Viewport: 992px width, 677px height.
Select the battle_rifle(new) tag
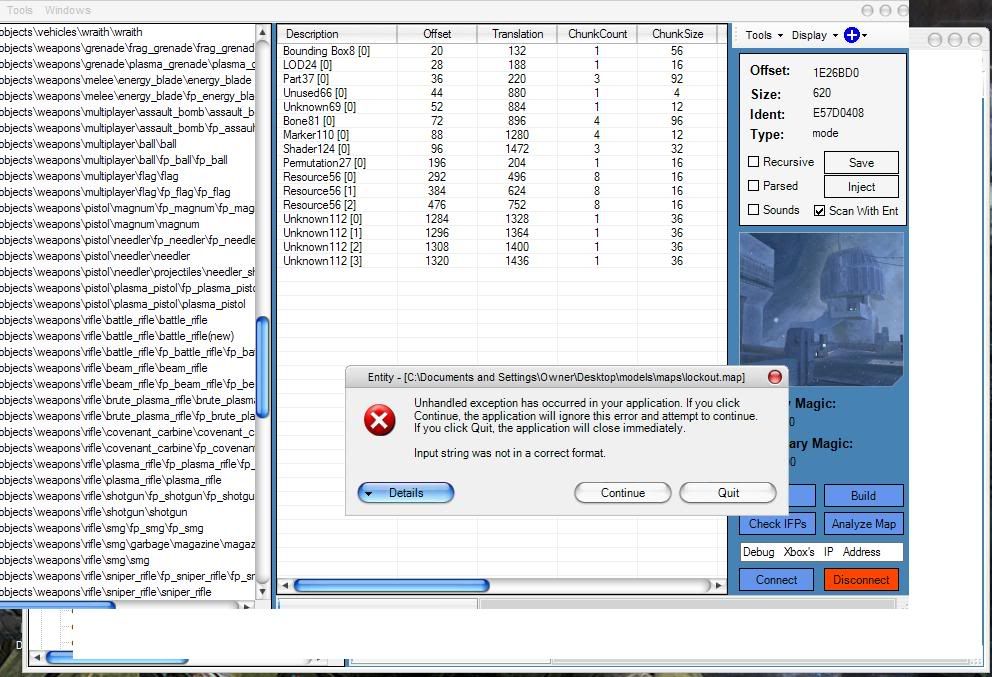117,336
